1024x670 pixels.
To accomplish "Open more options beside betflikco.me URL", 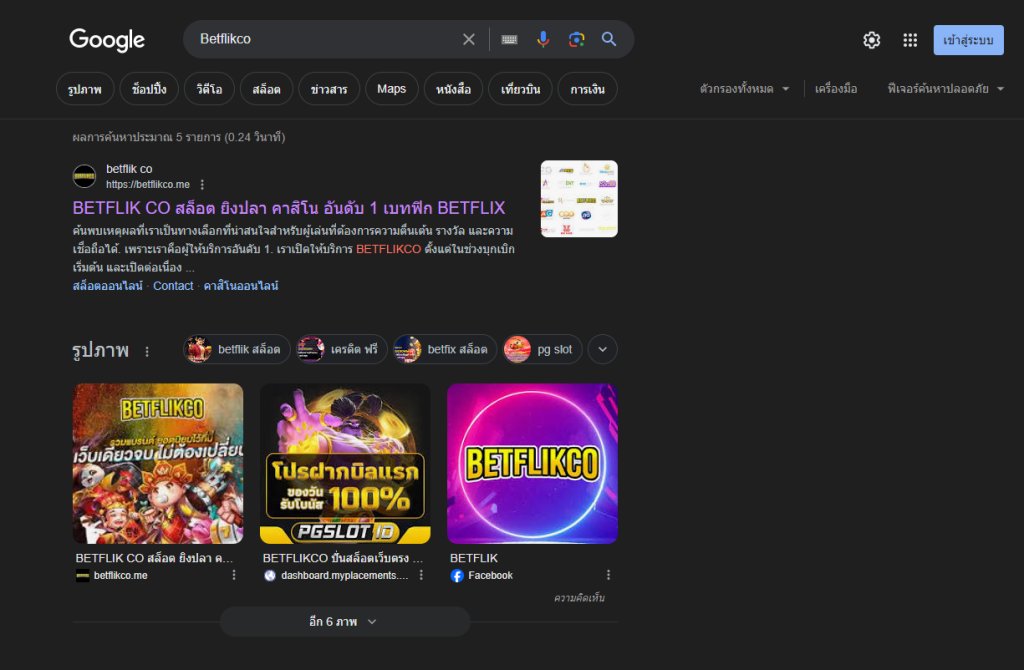I will 202,185.
